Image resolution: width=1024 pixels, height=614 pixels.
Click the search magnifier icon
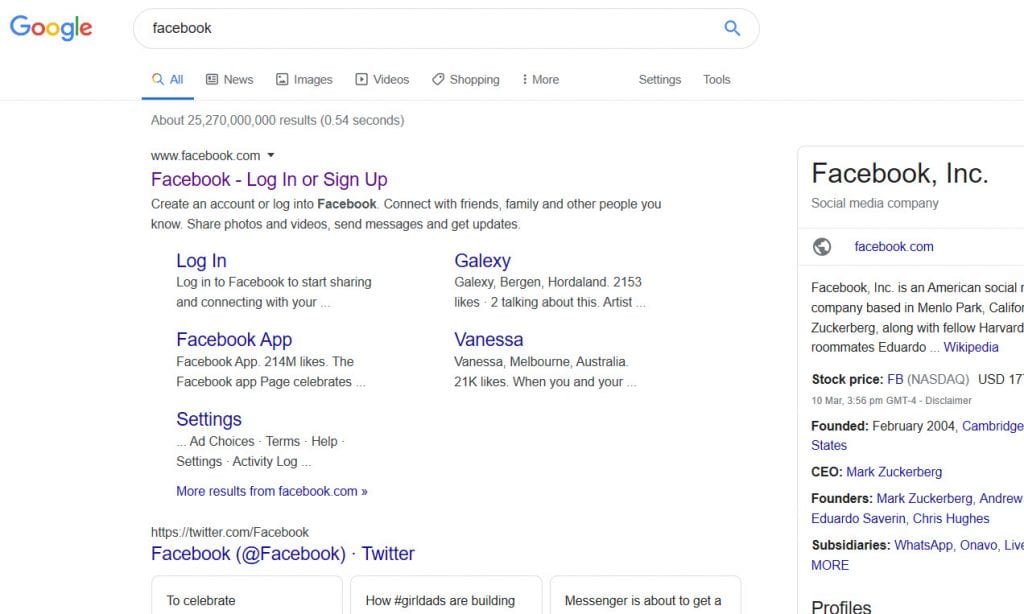pos(732,28)
